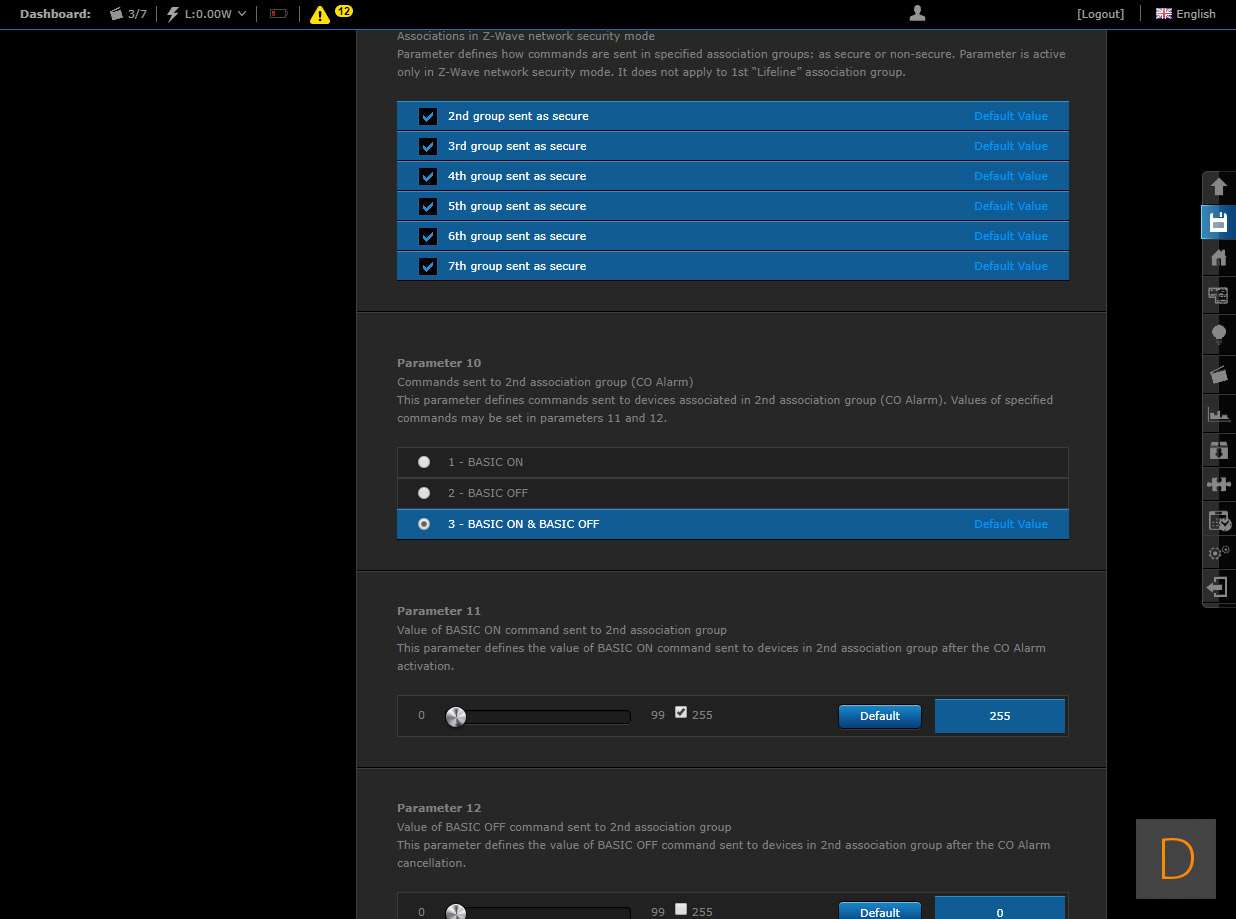Click the save floppy disk sidebar icon
Screen dimensions: 1236x919
1218,222
